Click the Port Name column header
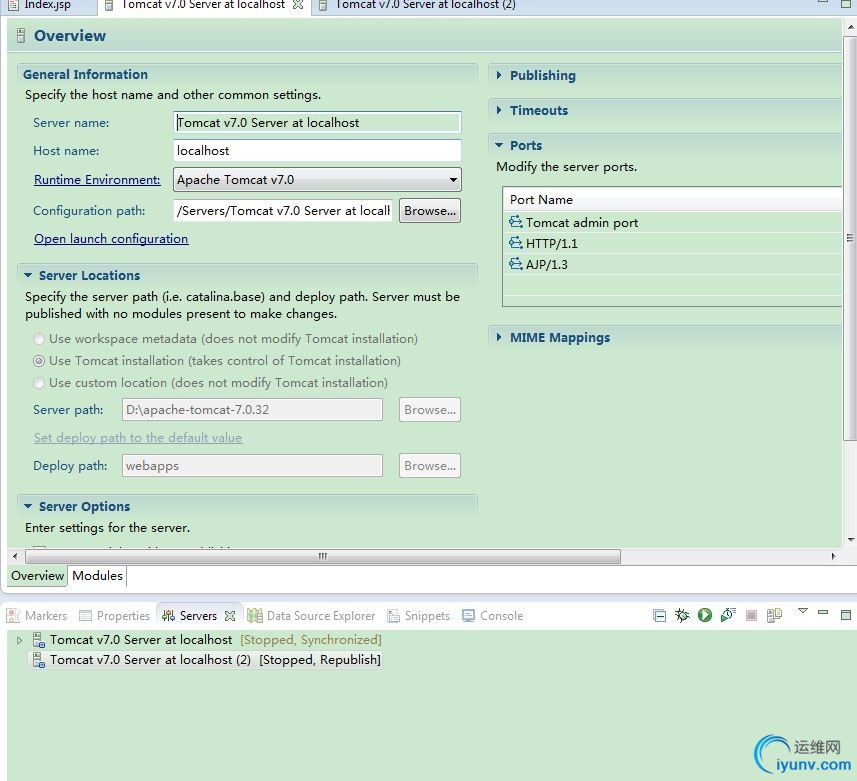 [672, 199]
